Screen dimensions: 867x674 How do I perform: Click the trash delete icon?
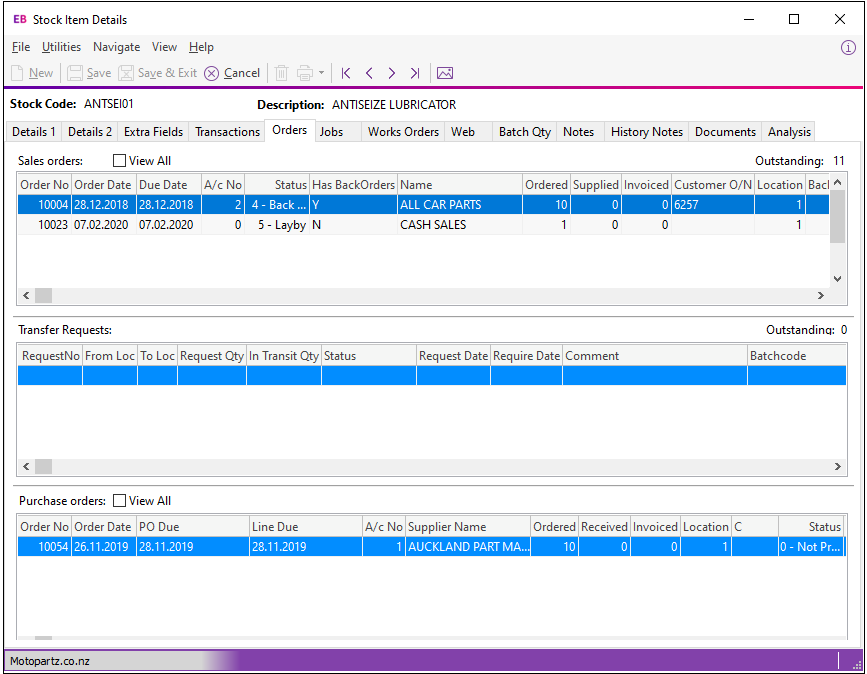[x=281, y=73]
